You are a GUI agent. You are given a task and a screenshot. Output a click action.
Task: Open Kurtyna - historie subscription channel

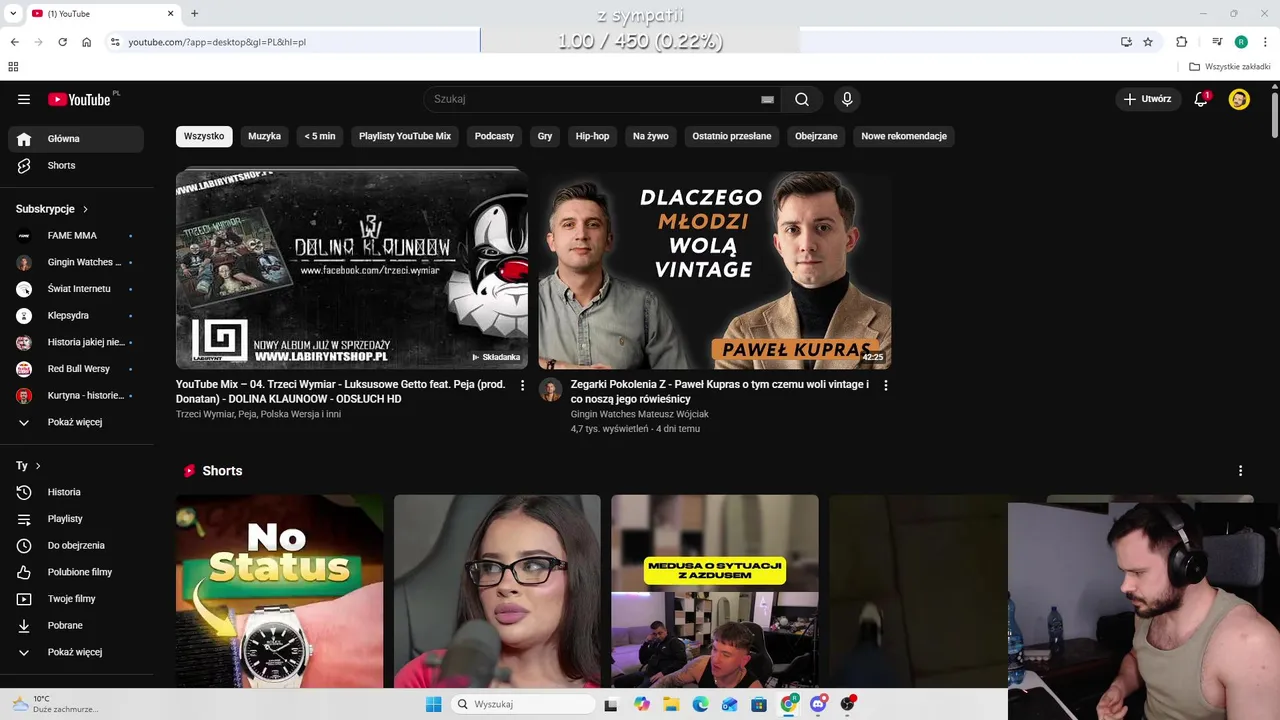click(76, 395)
